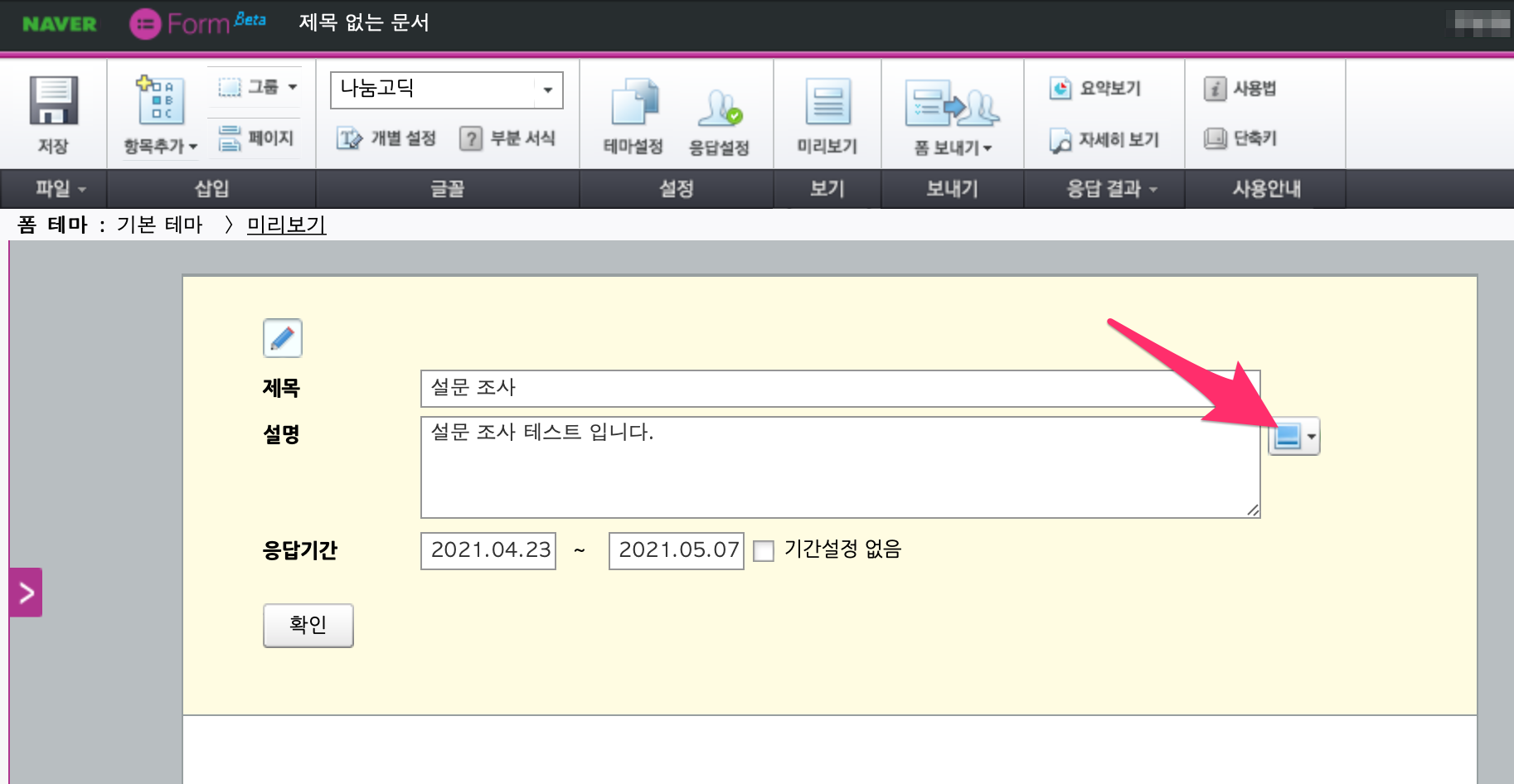Screen dimensions: 1514x784
Task: Open the 그룹 group dropdown
Action: [x=258, y=87]
